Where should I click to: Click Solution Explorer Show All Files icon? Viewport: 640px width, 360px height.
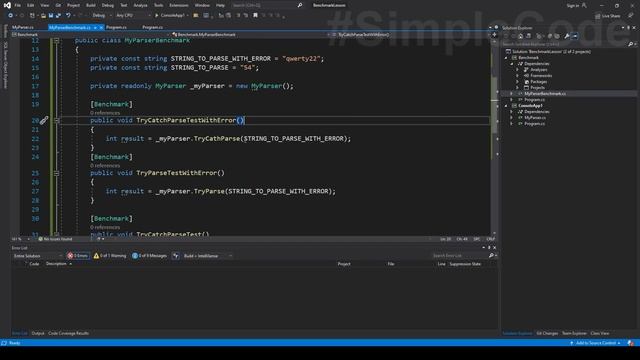click(557, 36)
